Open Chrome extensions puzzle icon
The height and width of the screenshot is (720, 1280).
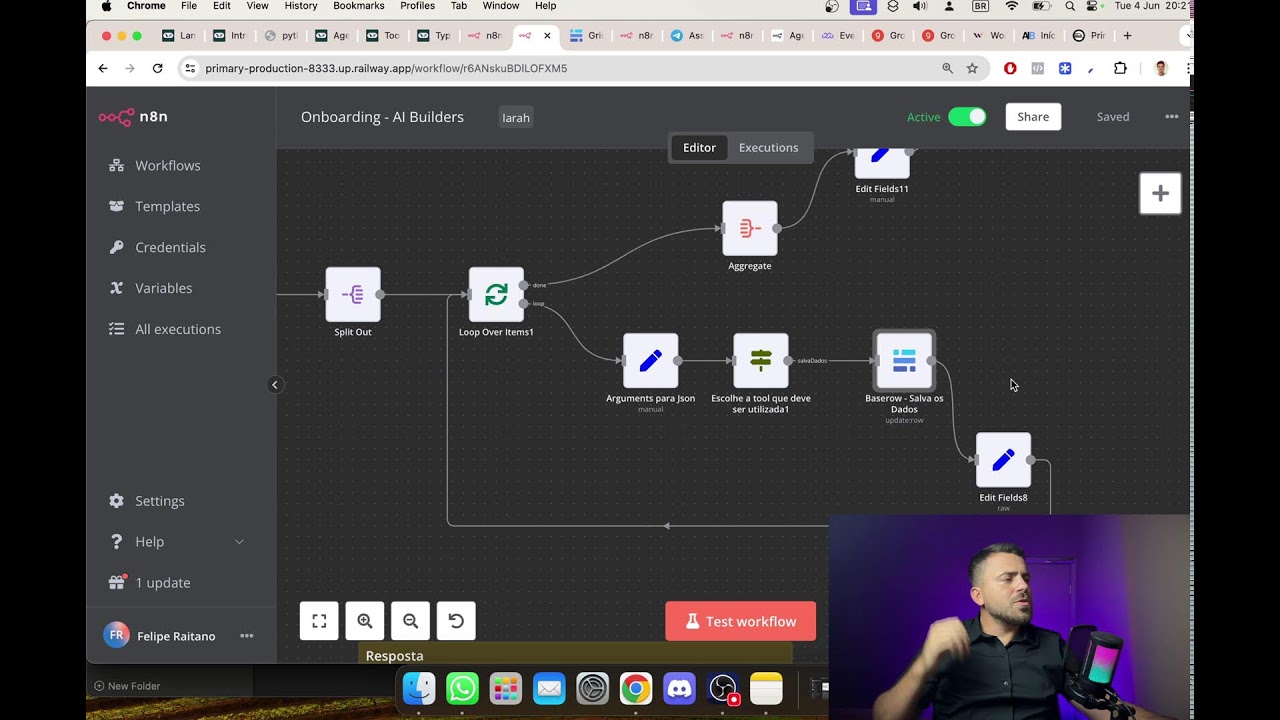point(1120,68)
